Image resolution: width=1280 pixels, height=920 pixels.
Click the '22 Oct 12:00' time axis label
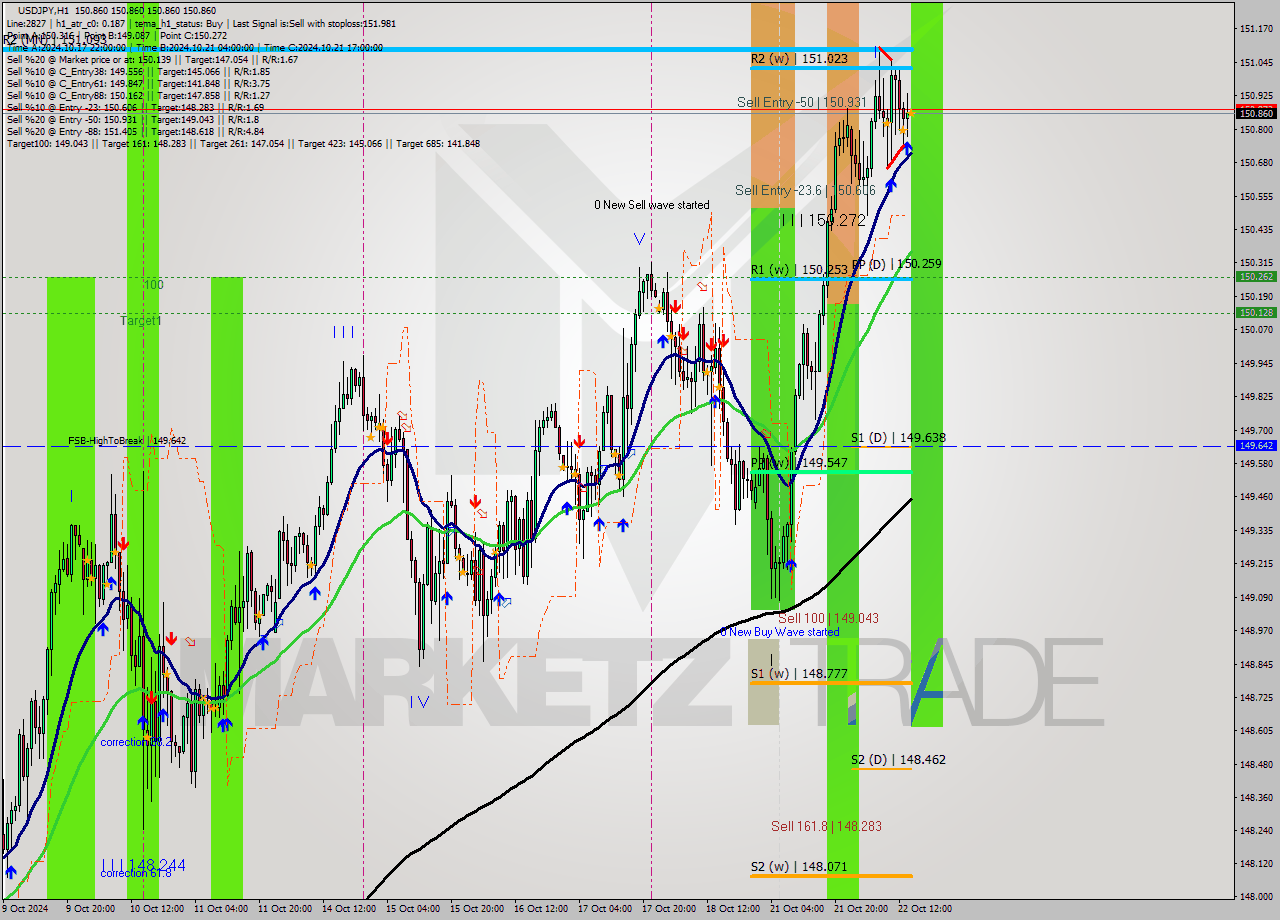[x=925, y=909]
